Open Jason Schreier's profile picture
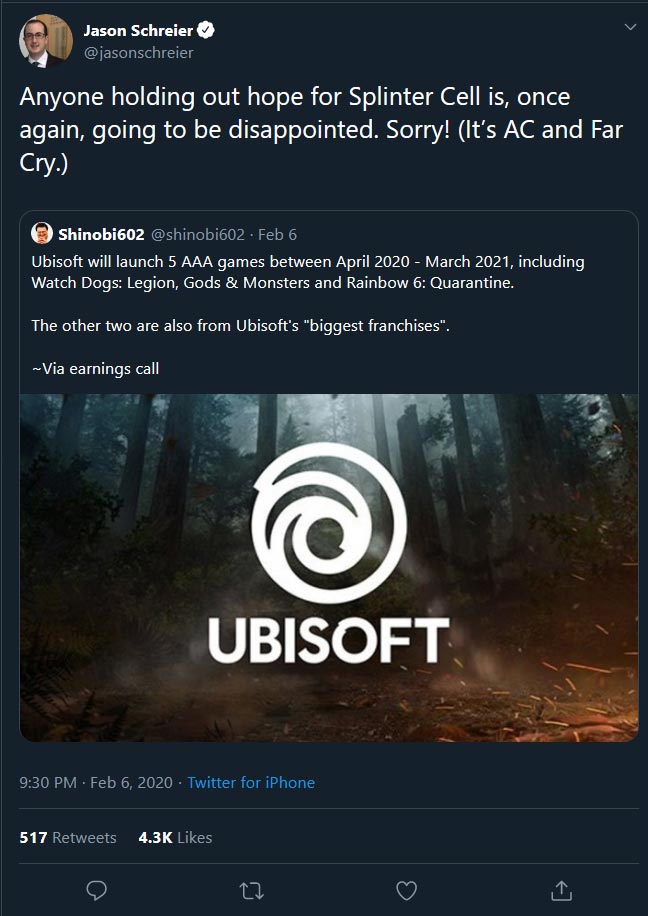Viewport: 648px width, 916px height. (44, 42)
